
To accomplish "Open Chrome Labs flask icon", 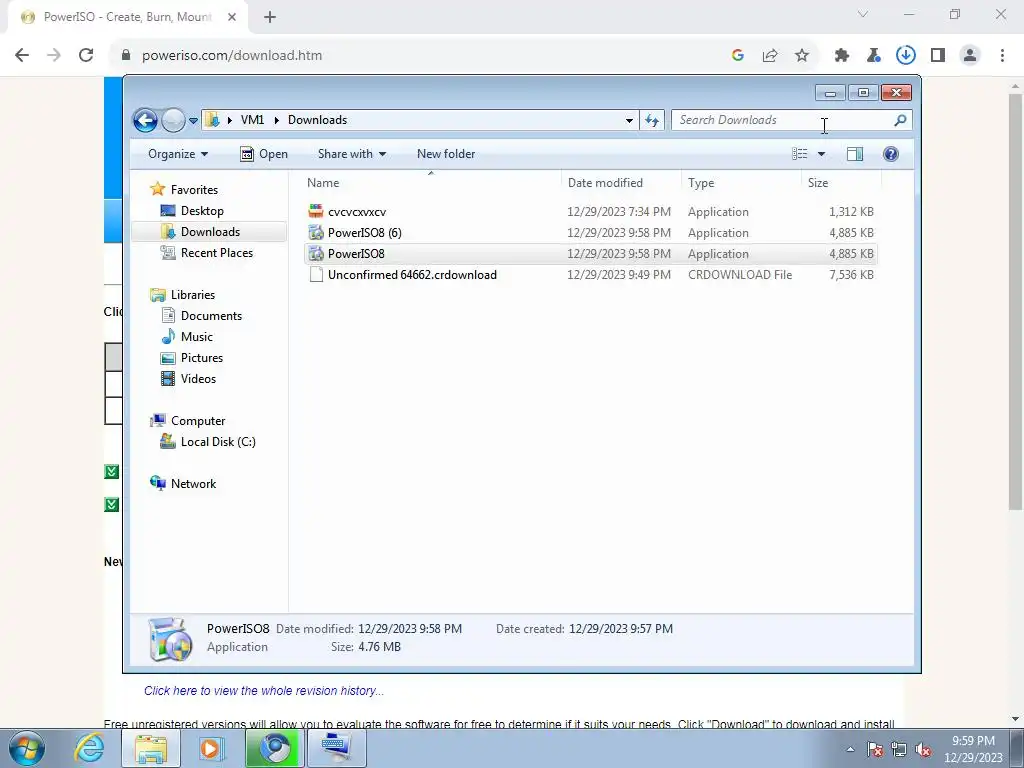I will pos(874,56).
